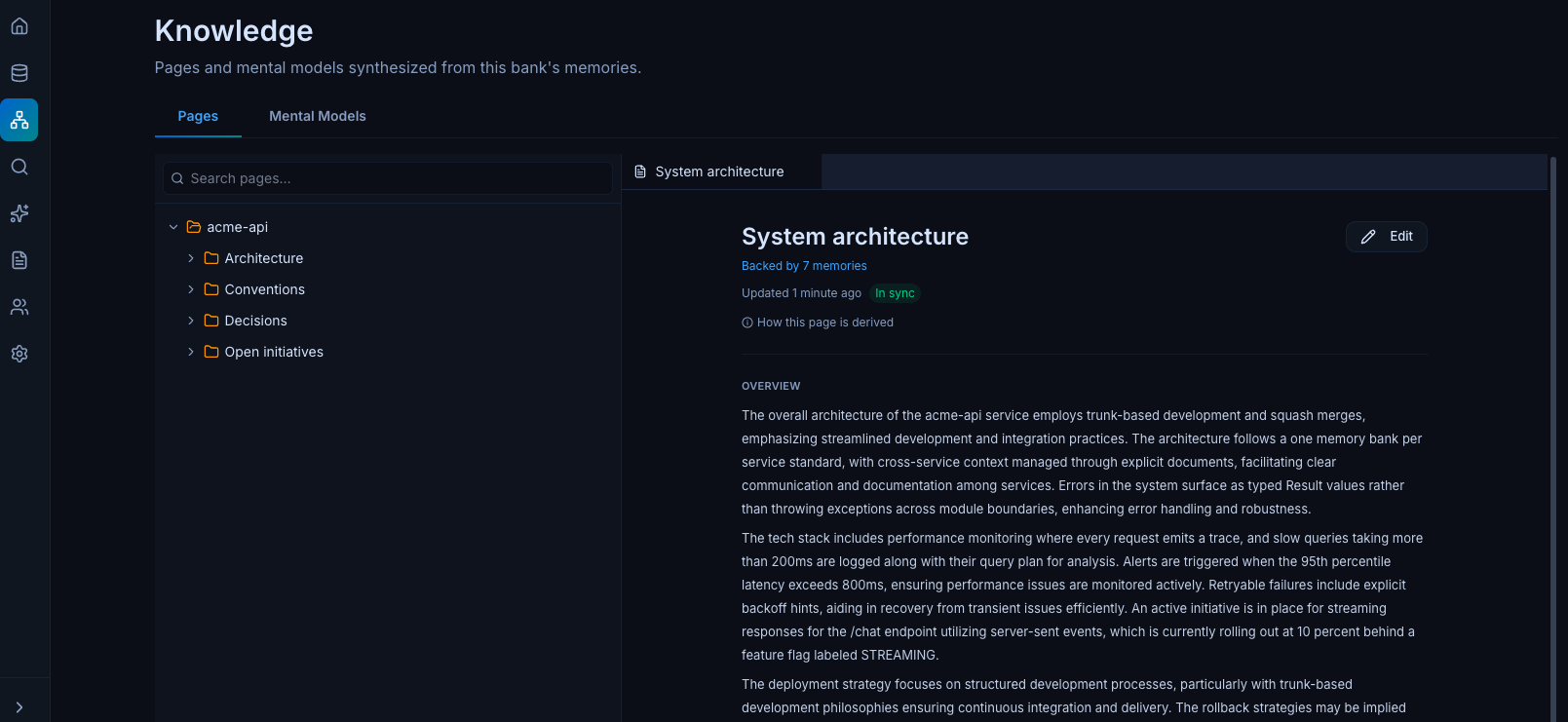
Task: Switch to the Pages tab
Action: pyautogui.click(x=198, y=116)
